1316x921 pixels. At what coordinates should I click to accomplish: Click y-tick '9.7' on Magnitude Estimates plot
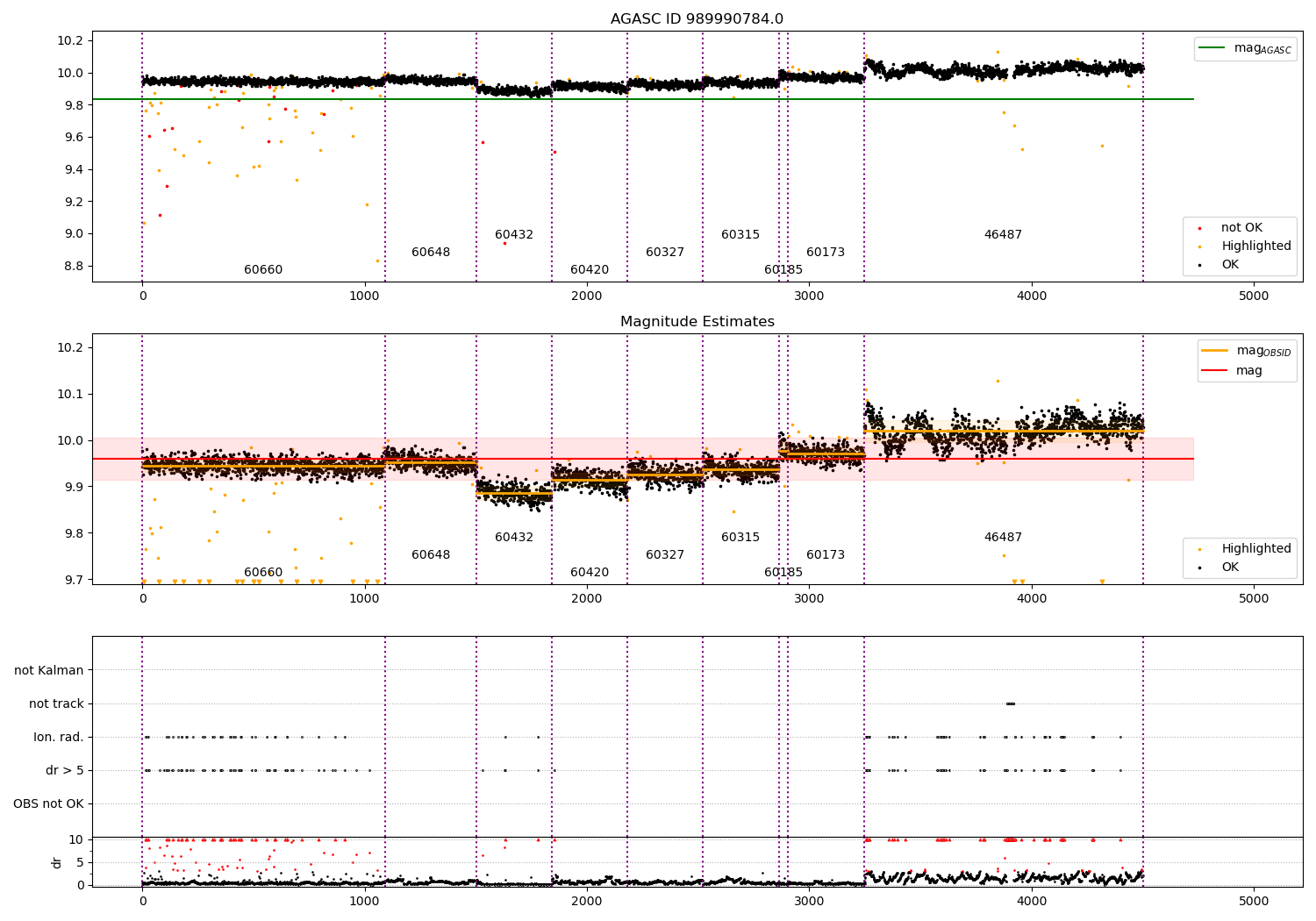73,581
